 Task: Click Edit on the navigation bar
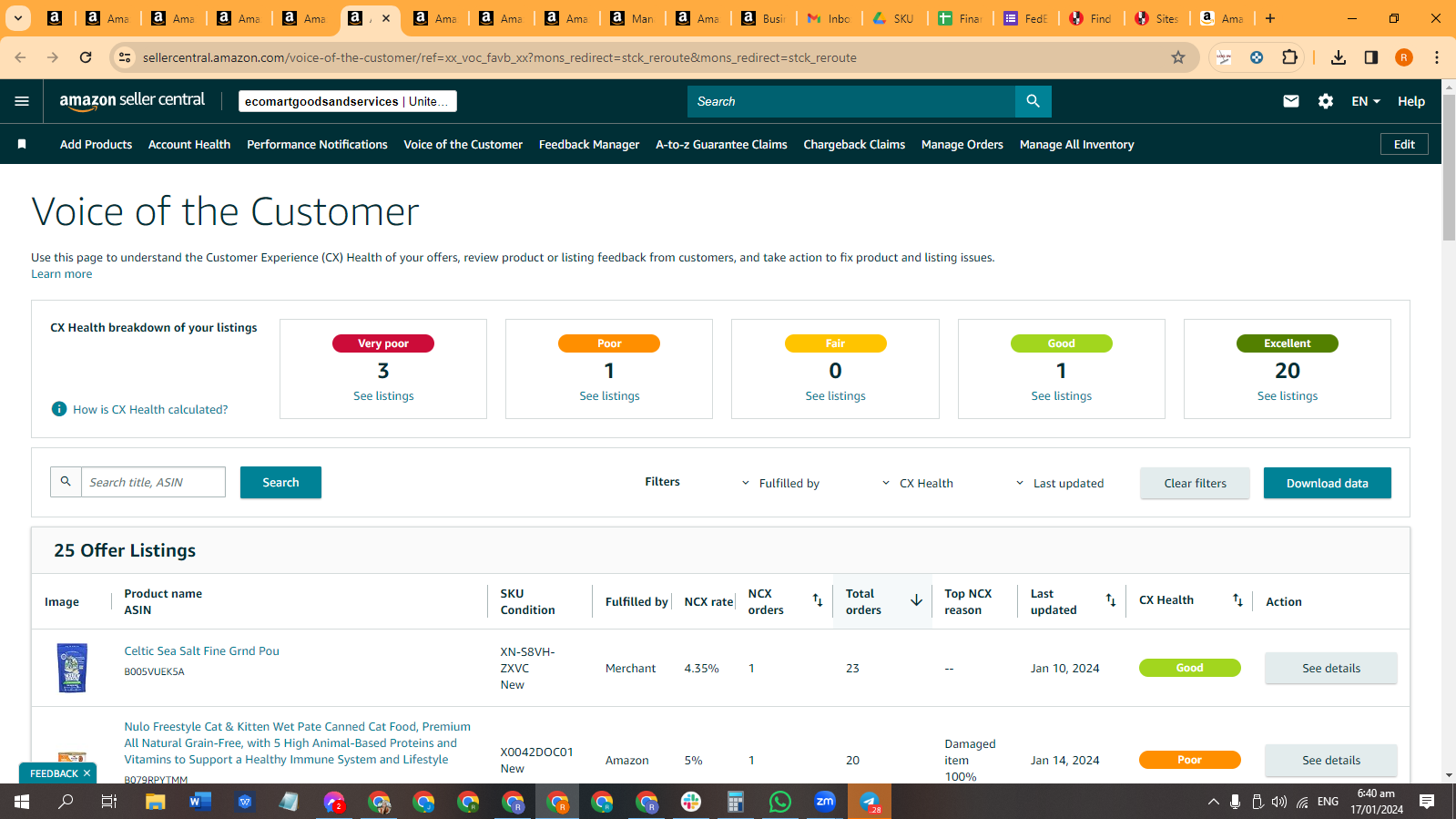[1404, 144]
